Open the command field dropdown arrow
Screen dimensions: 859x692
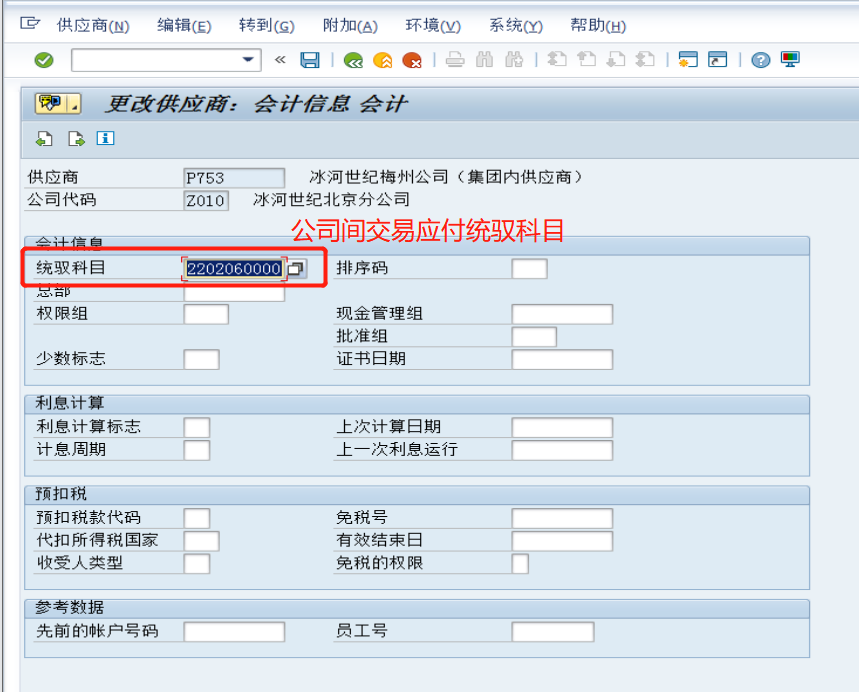pos(248,60)
